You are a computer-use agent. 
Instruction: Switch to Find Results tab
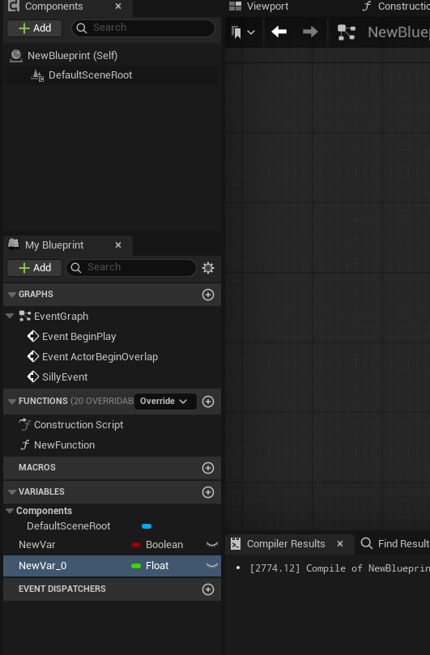click(395, 543)
